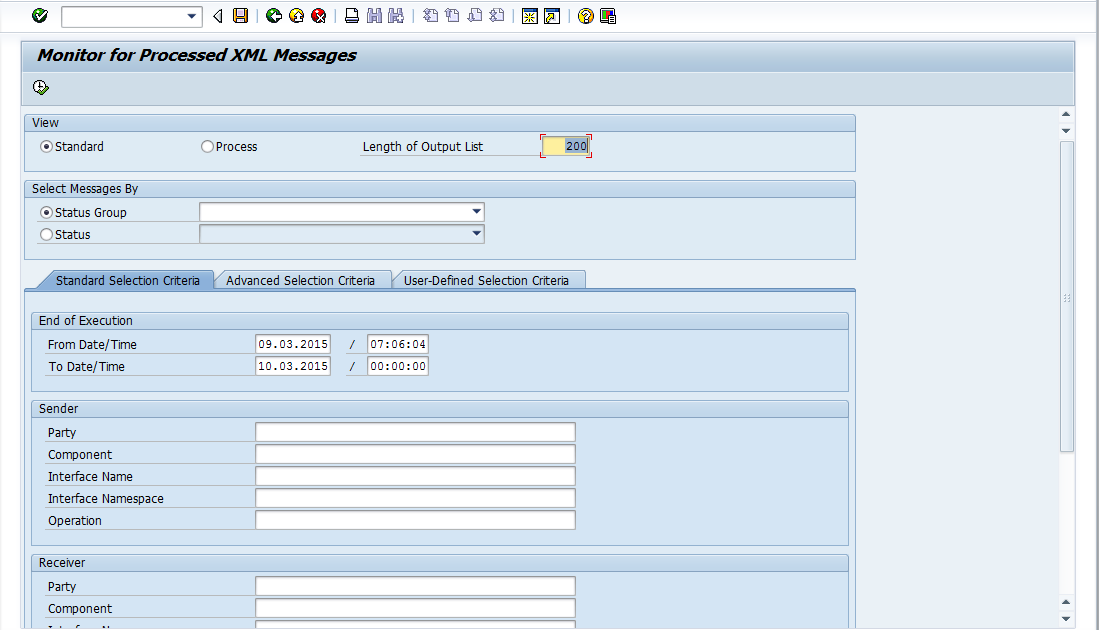Select the Status Group radio button
Image resolution: width=1099 pixels, height=630 pixels.
[46, 212]
